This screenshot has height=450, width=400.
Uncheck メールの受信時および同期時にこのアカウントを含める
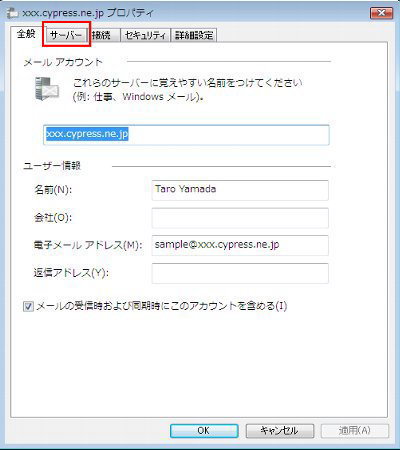click(x=28, y=306)
